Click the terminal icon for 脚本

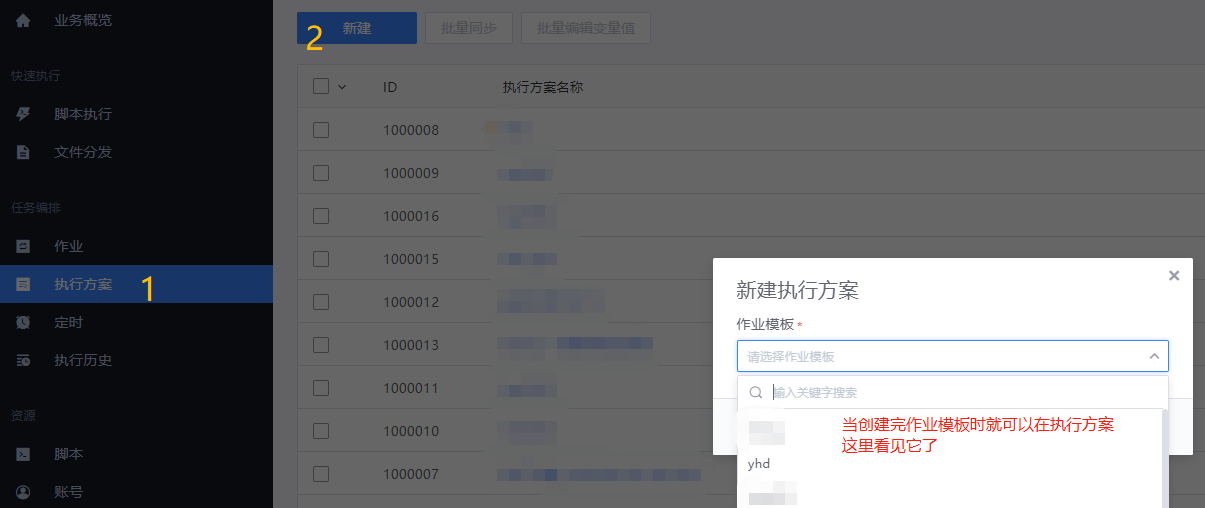(23, 454)
